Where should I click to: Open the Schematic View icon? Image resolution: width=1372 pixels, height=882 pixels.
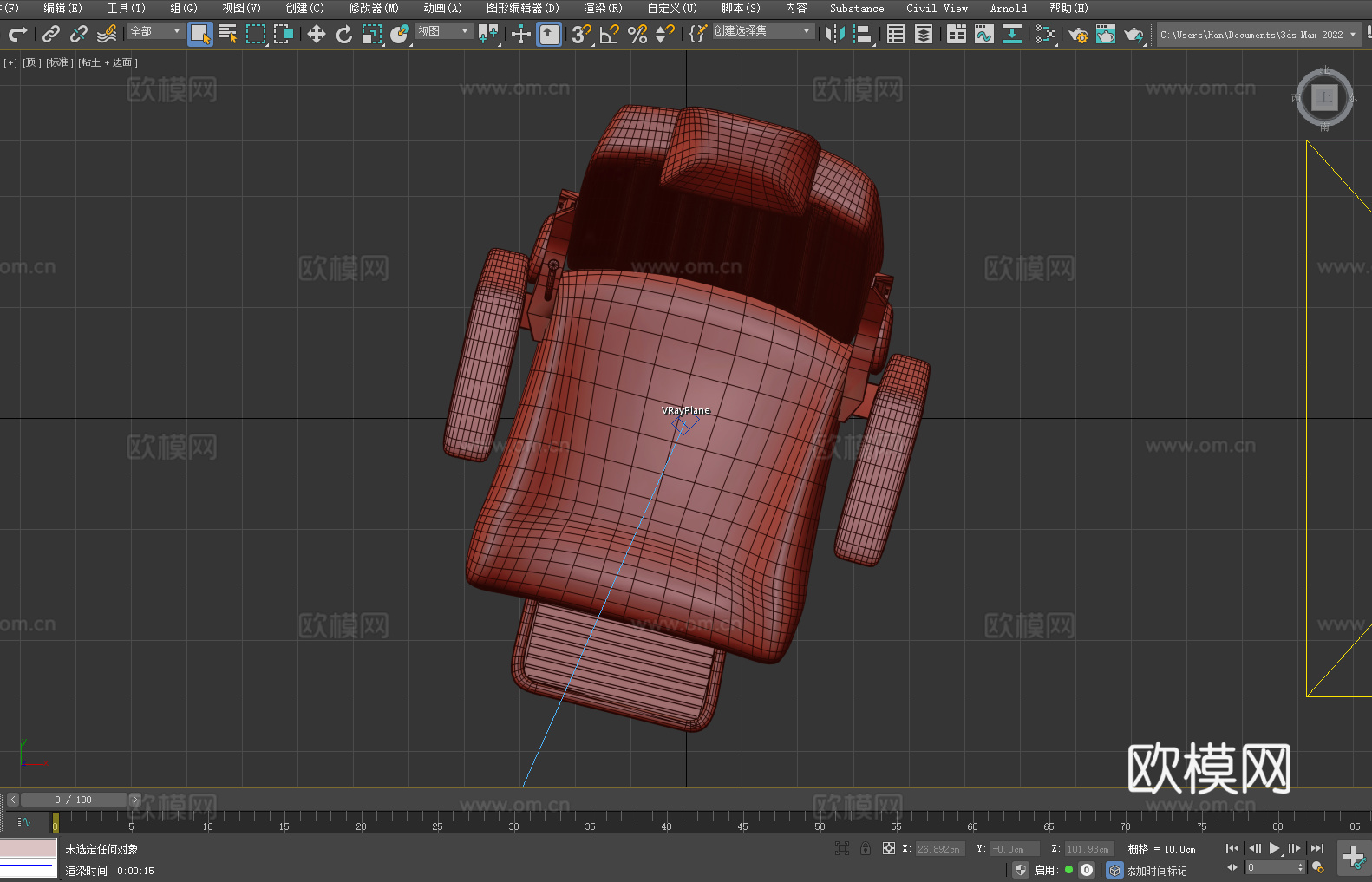(1012, 34)
